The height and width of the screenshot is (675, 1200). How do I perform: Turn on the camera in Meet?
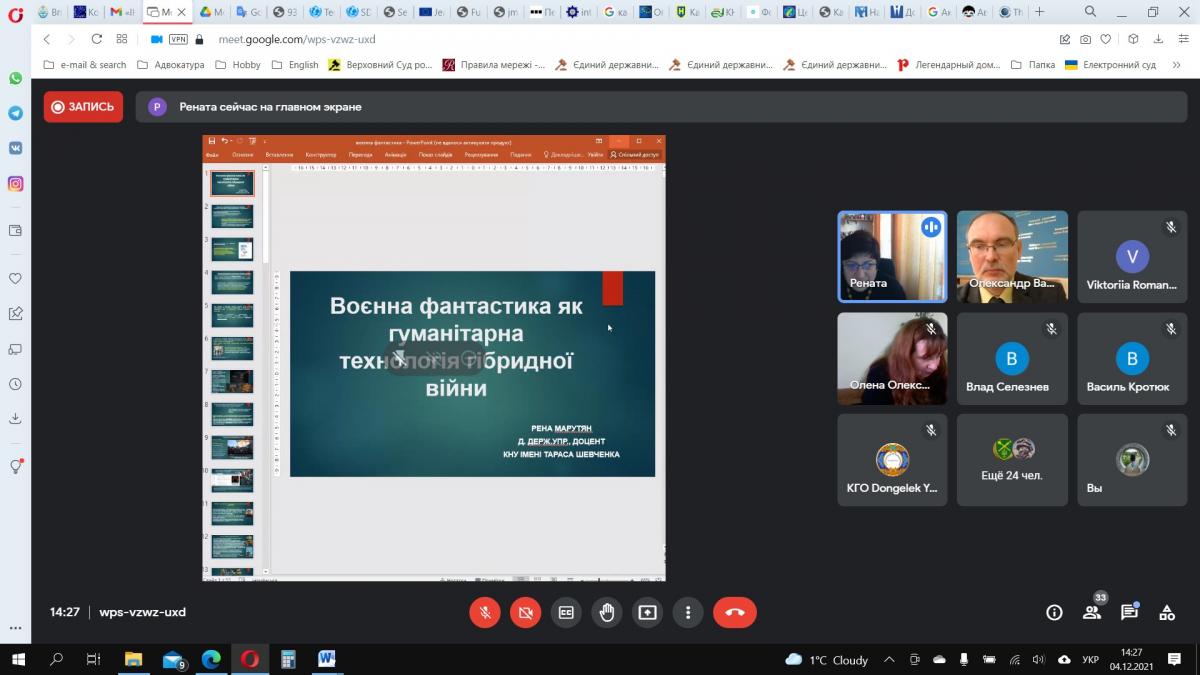click(525, 612)
